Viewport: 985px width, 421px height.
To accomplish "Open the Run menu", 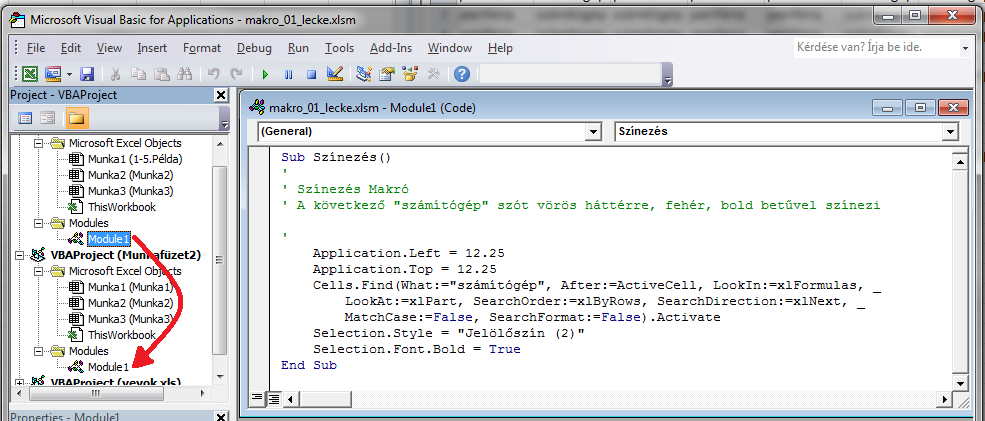I will point(298,48).
